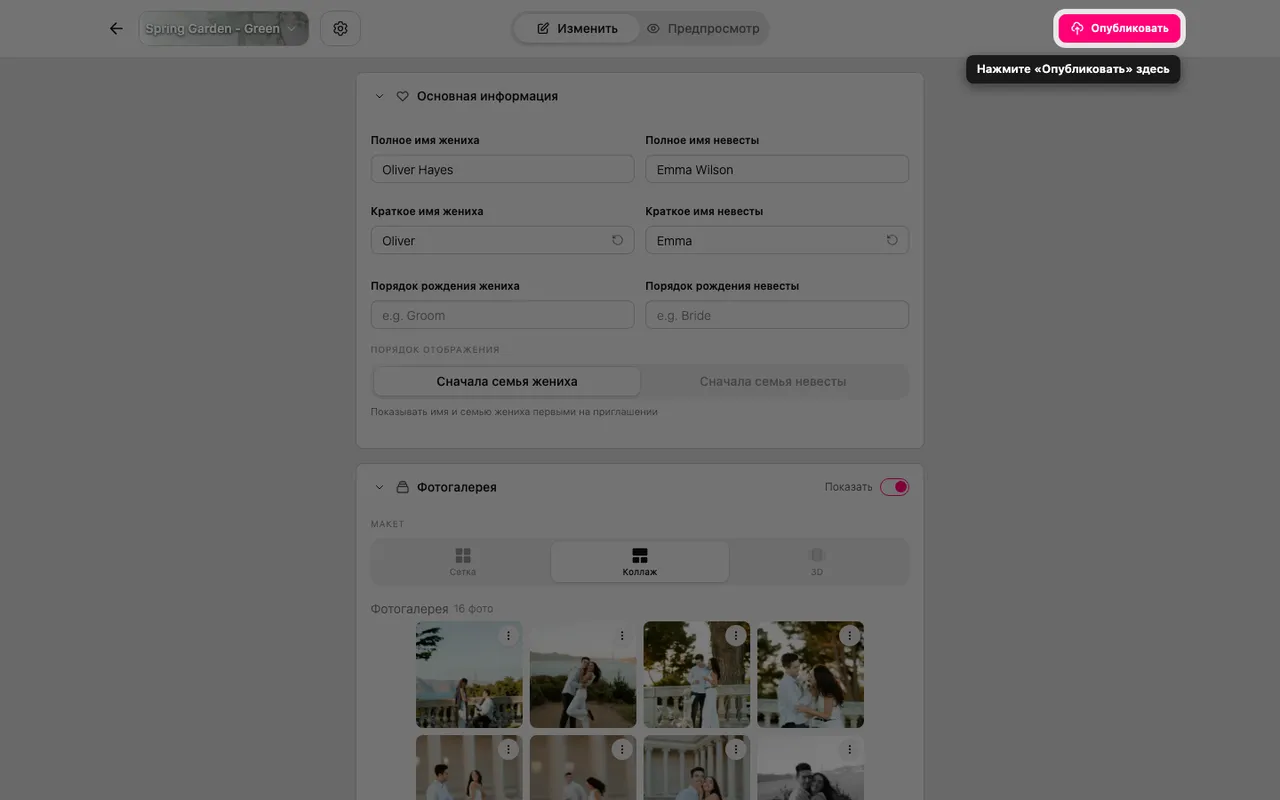Focus the bride full name field Emma Wilson
Screen dimensions: 1280x800
tap(777, 169)
